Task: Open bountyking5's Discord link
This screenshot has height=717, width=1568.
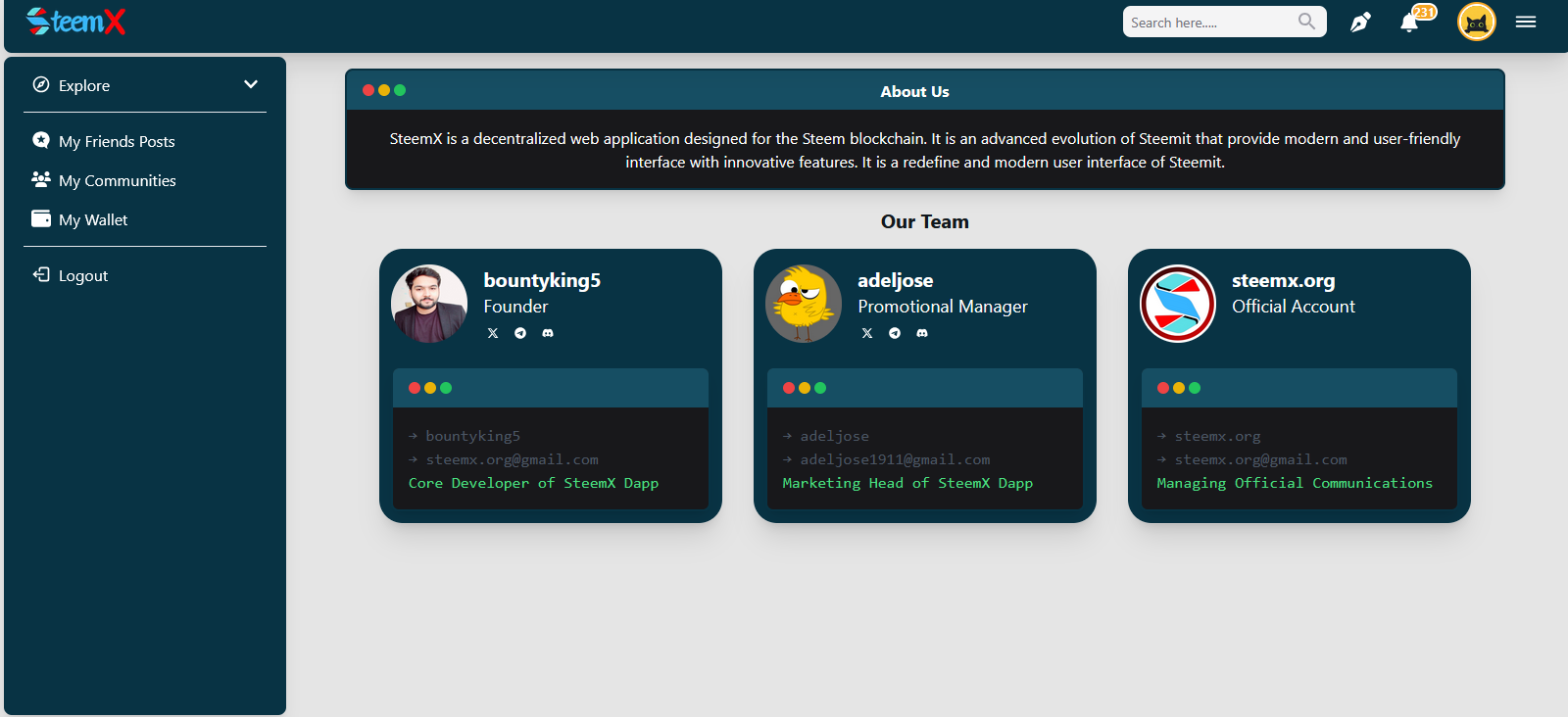Action: point(548,333)
